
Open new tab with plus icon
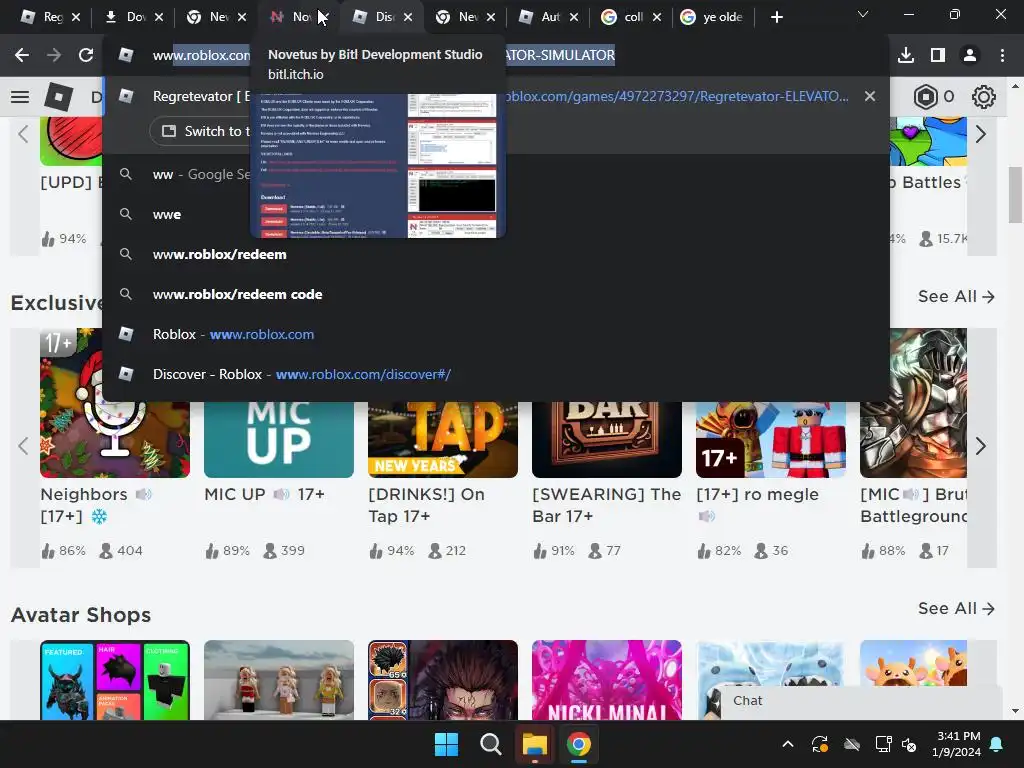776,17
